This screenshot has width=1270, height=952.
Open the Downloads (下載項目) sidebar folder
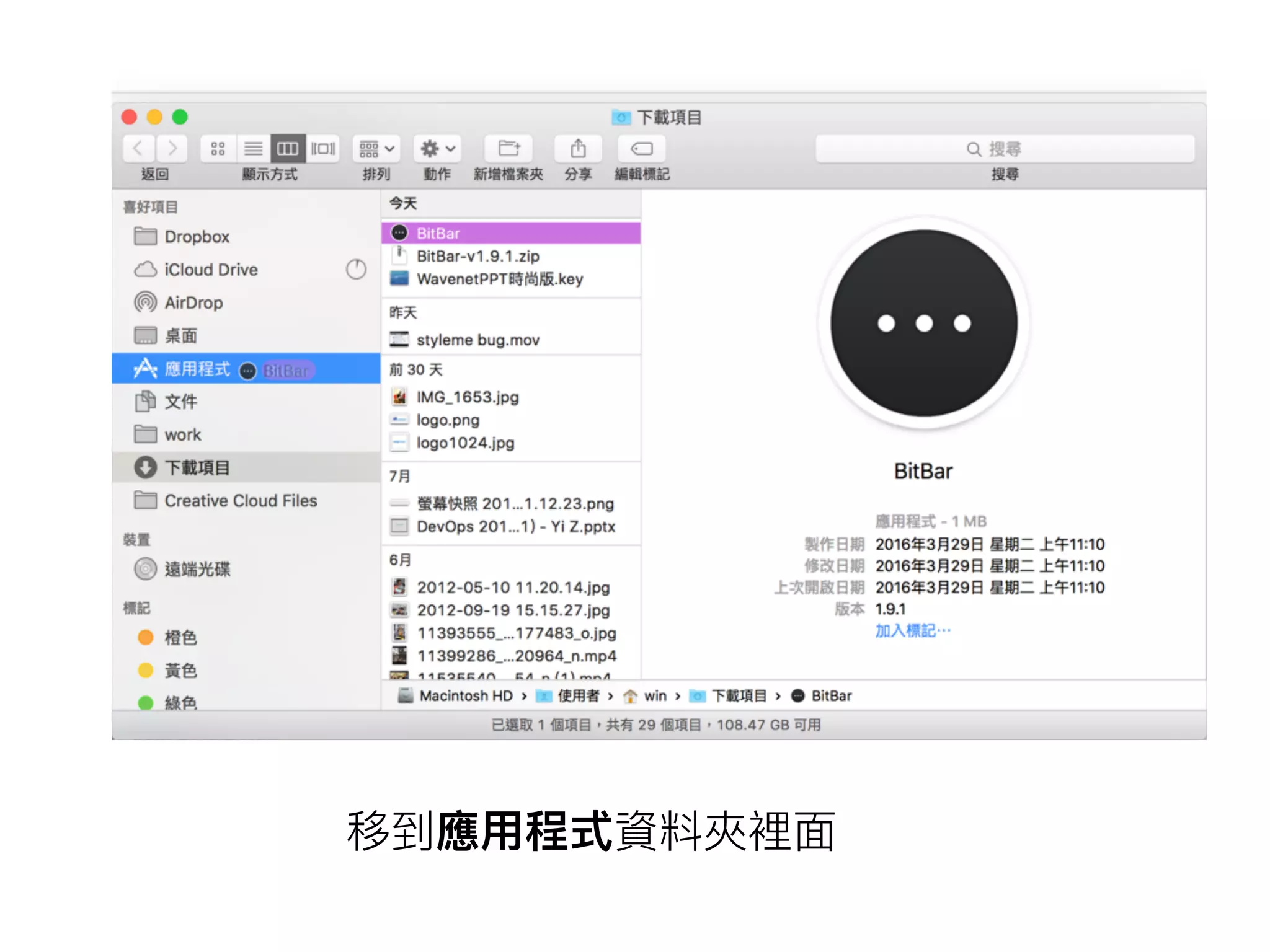point(197,467)
